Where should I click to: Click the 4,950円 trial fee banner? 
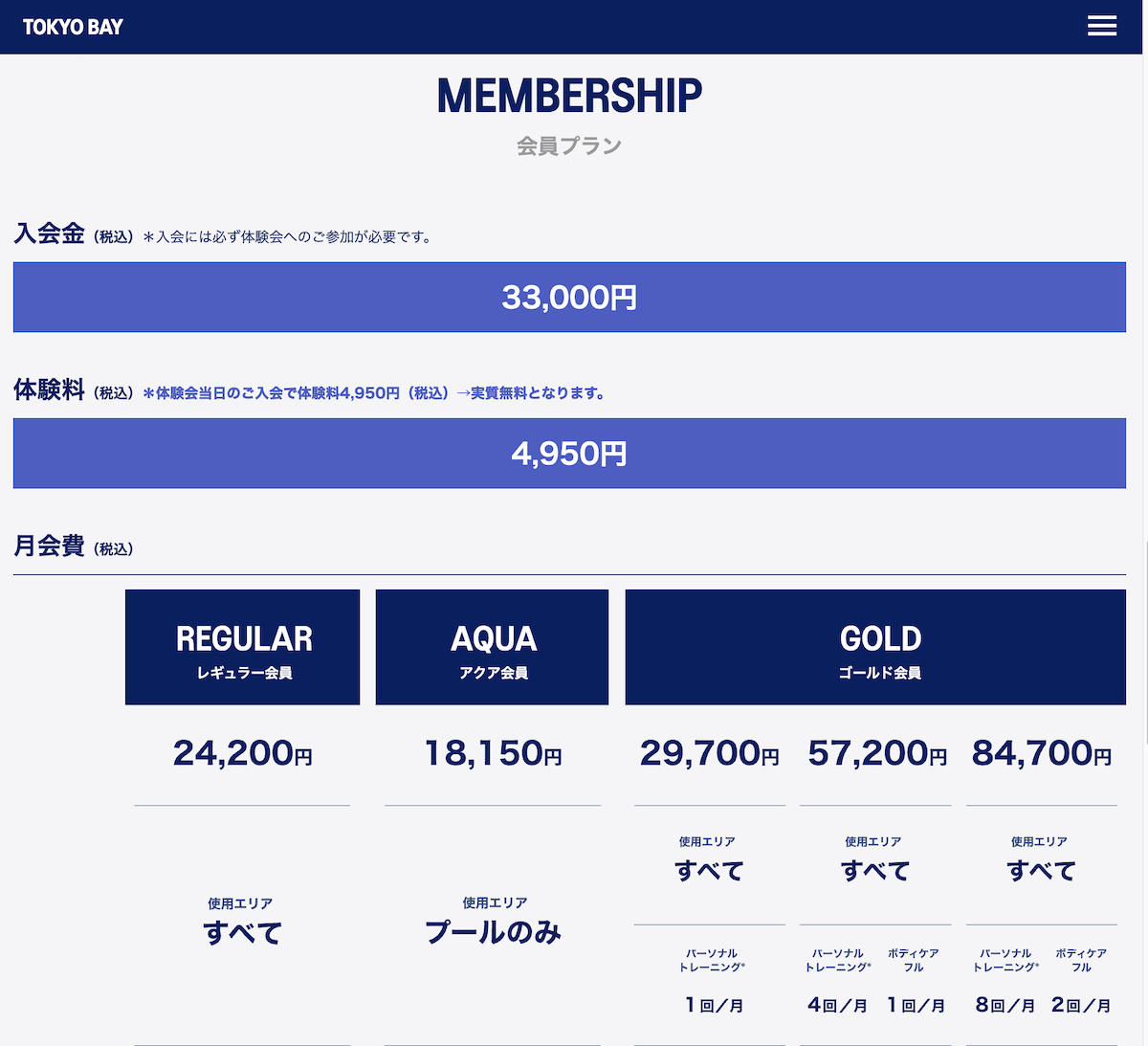point(569,454)
